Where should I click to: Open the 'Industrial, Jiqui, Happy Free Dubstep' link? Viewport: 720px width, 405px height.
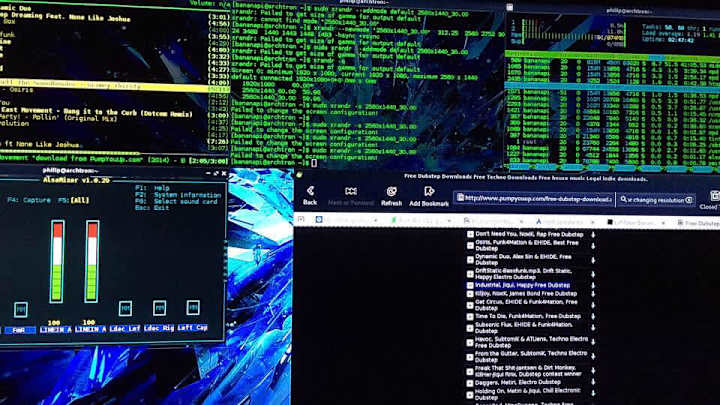click(523, 285)
